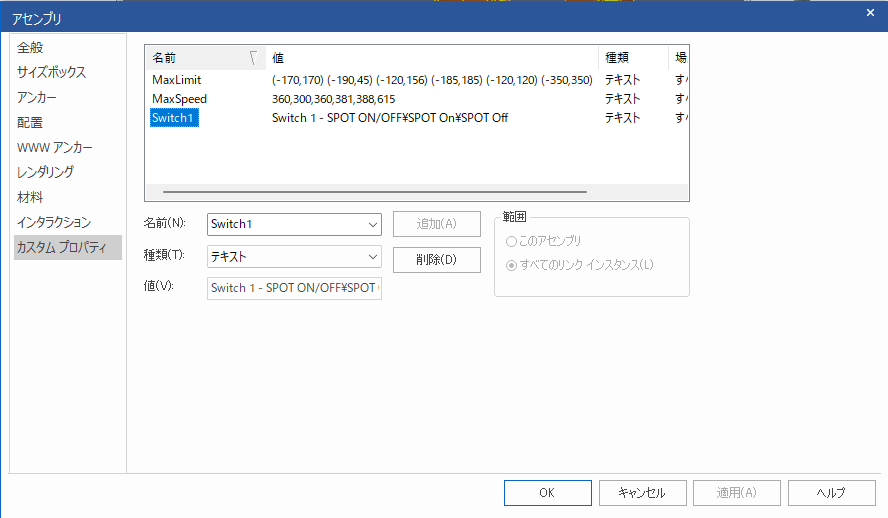Click the 追加(A) button
888x518 pixels.
pyautogui.click(x=437, y=224)
